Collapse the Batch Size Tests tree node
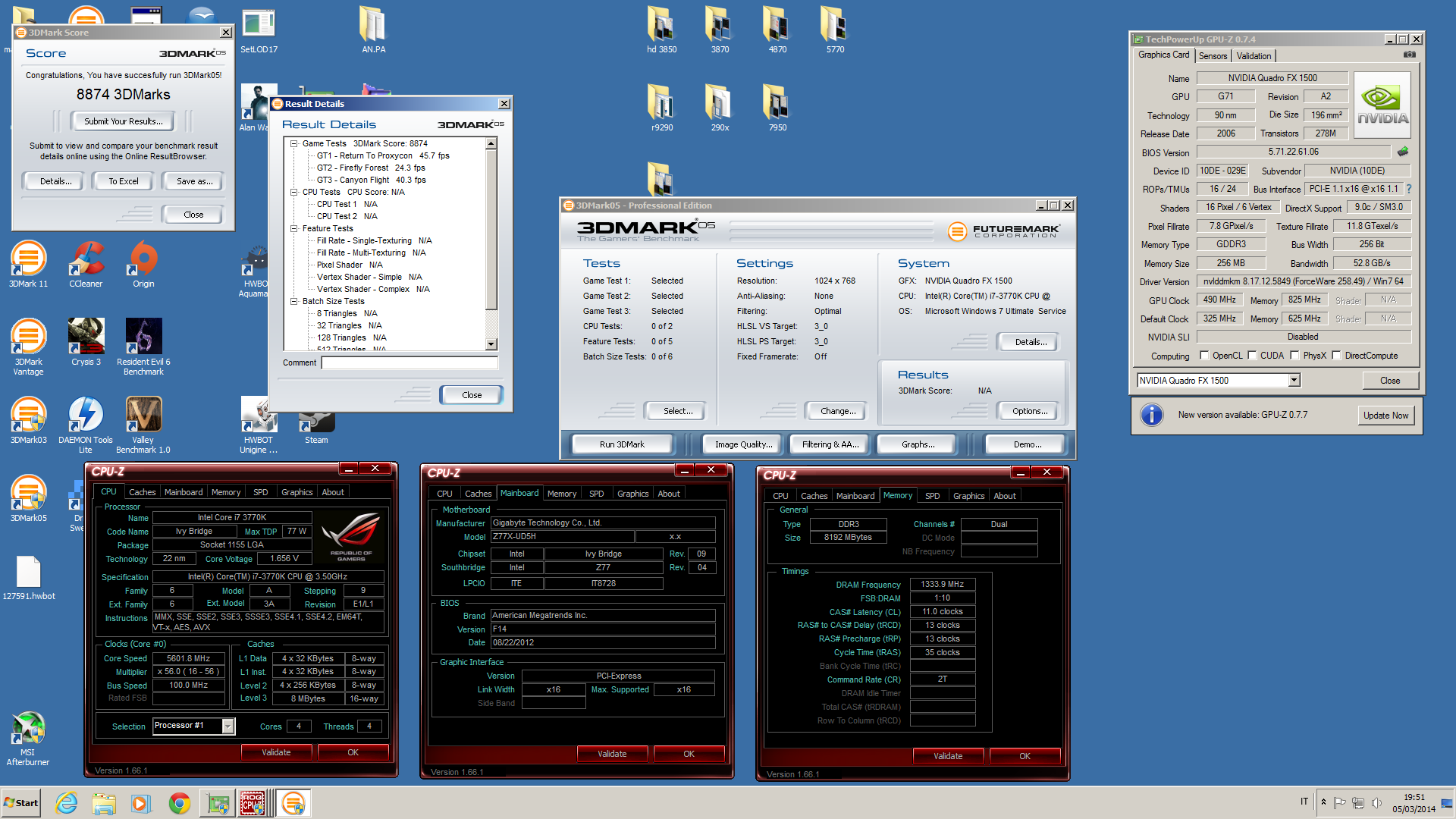 click(x=293, y=301)
